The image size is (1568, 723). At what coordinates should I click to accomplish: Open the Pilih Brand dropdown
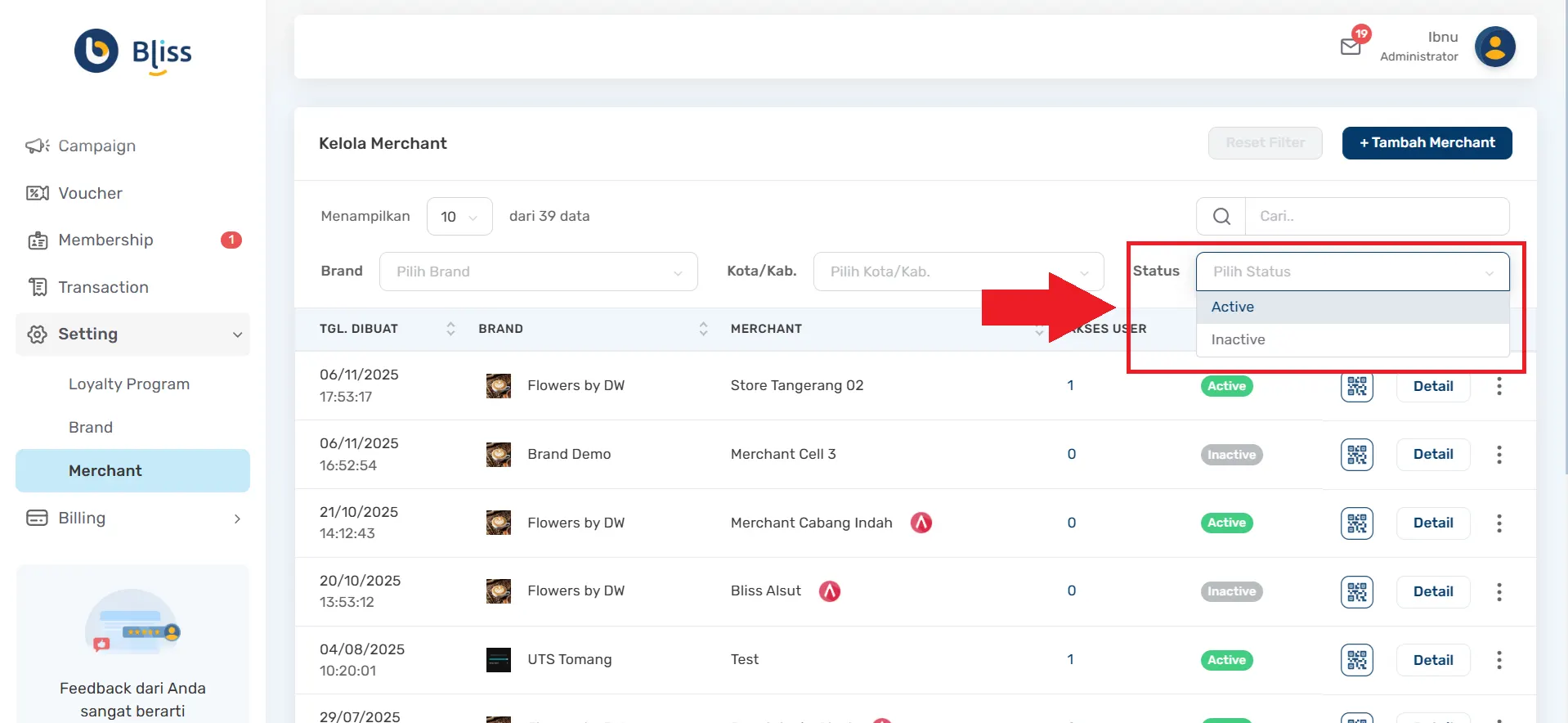(x=538, y=272)
